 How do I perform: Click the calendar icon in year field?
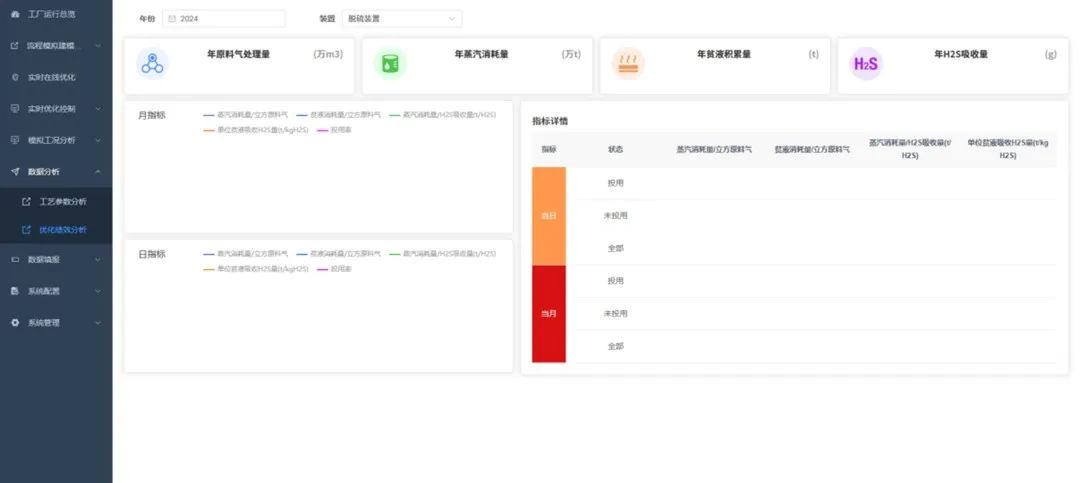172,19
